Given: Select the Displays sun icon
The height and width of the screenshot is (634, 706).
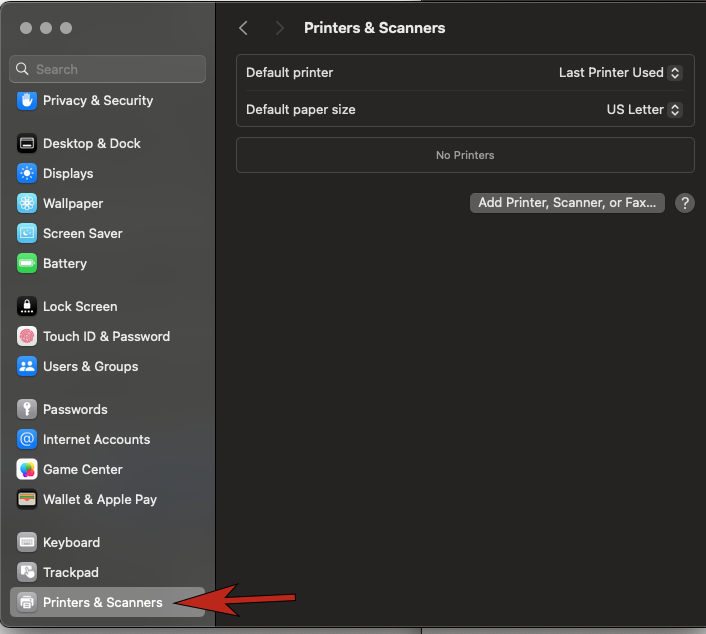Looking at the screenshot, I should (27, 173).
